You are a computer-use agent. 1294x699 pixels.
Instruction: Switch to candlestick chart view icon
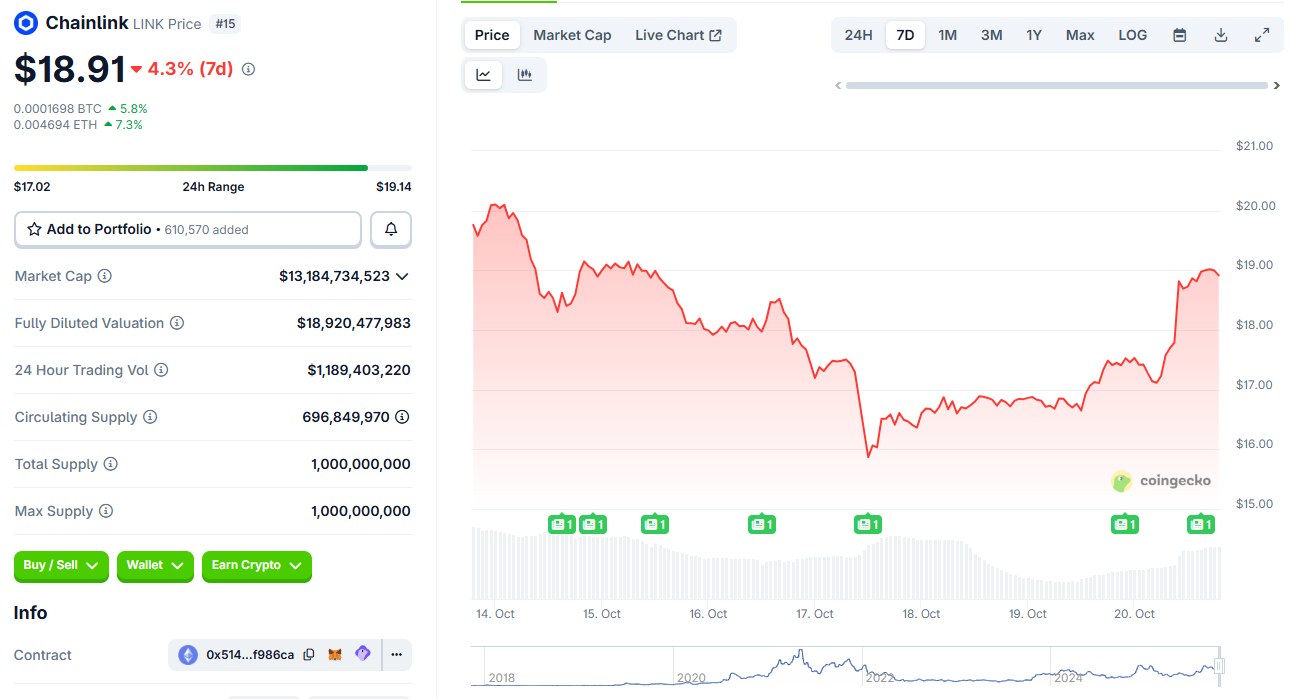[x=525, y=75]
